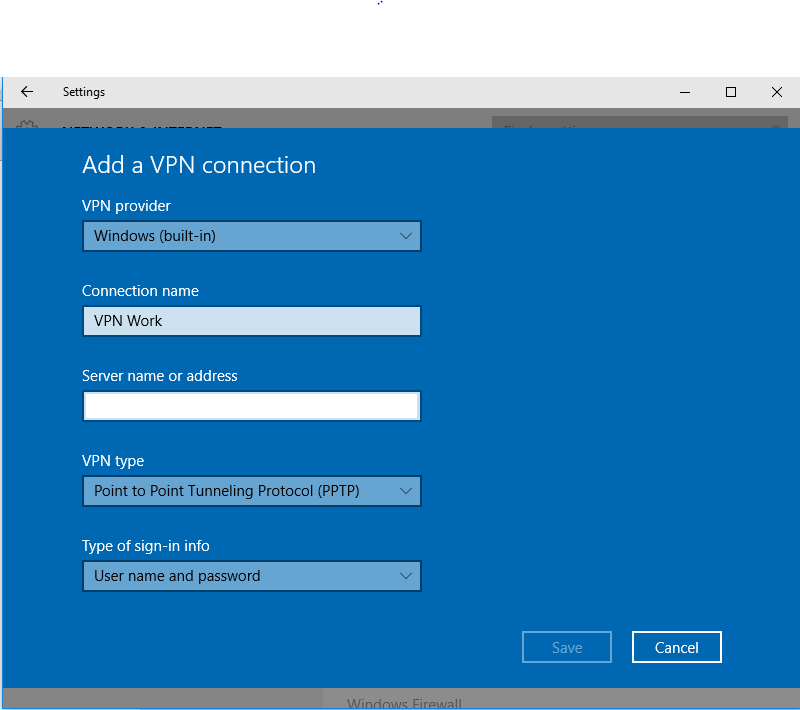Click the chevron arrow in VPN type box

pyautogui.click(x=406, y=491)
